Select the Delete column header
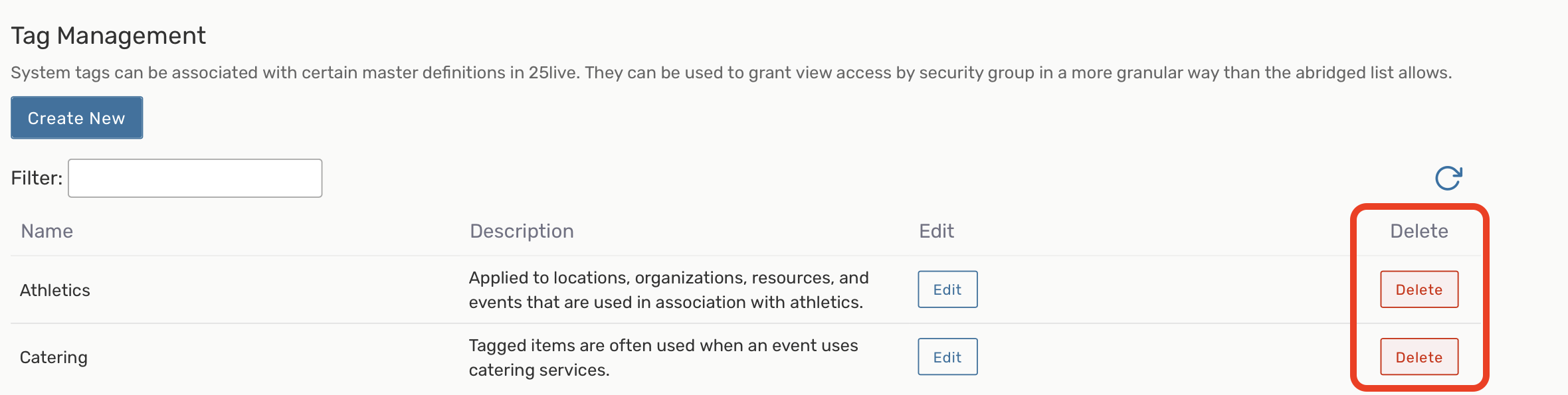The height and width of the screenshot is (395, 1568). (1419, 231)
